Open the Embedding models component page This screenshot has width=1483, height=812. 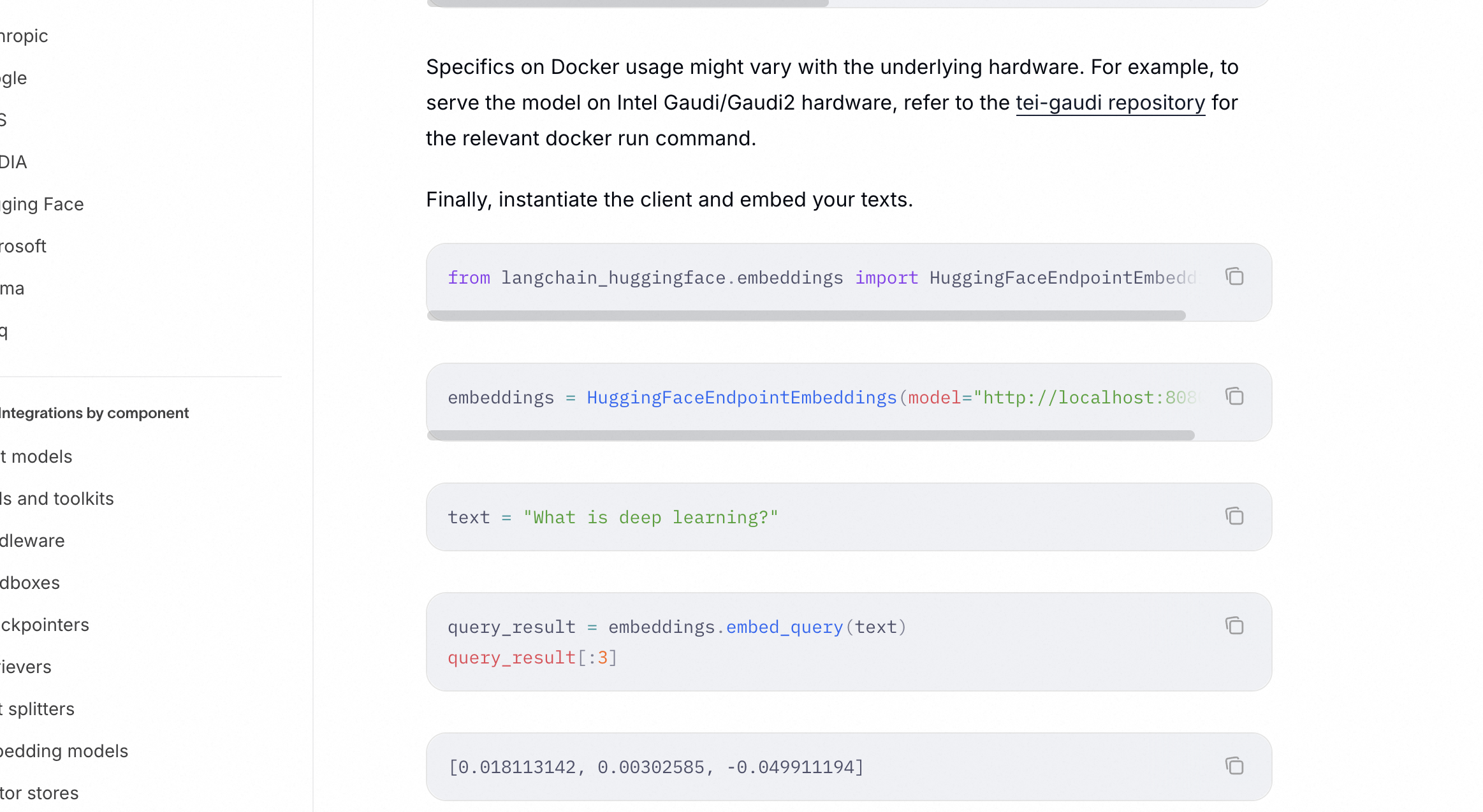click(x=64, y=751)
